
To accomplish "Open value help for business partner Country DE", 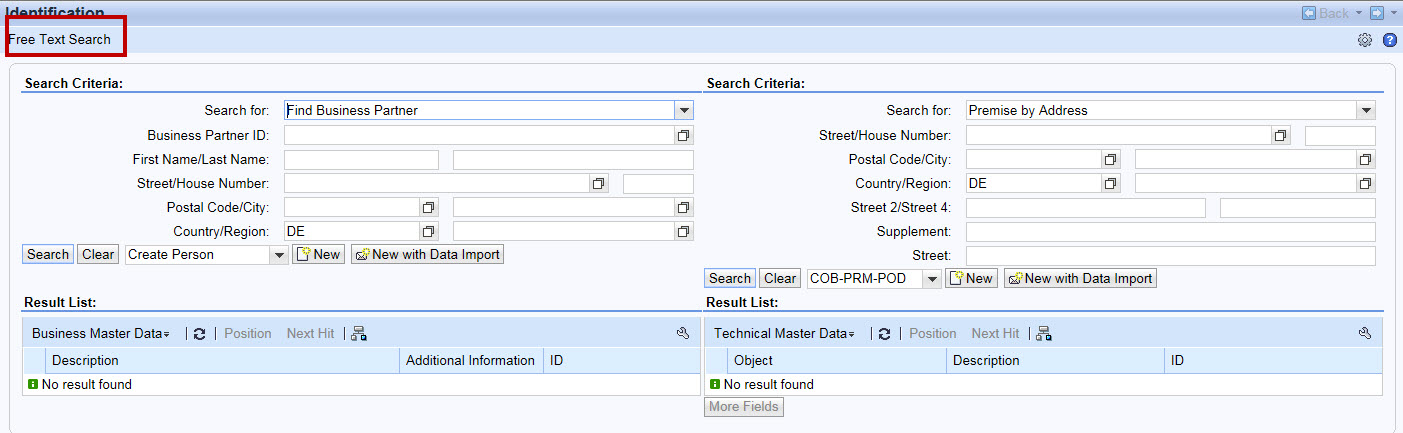I will pyautogui.click(x=427, y=231).
